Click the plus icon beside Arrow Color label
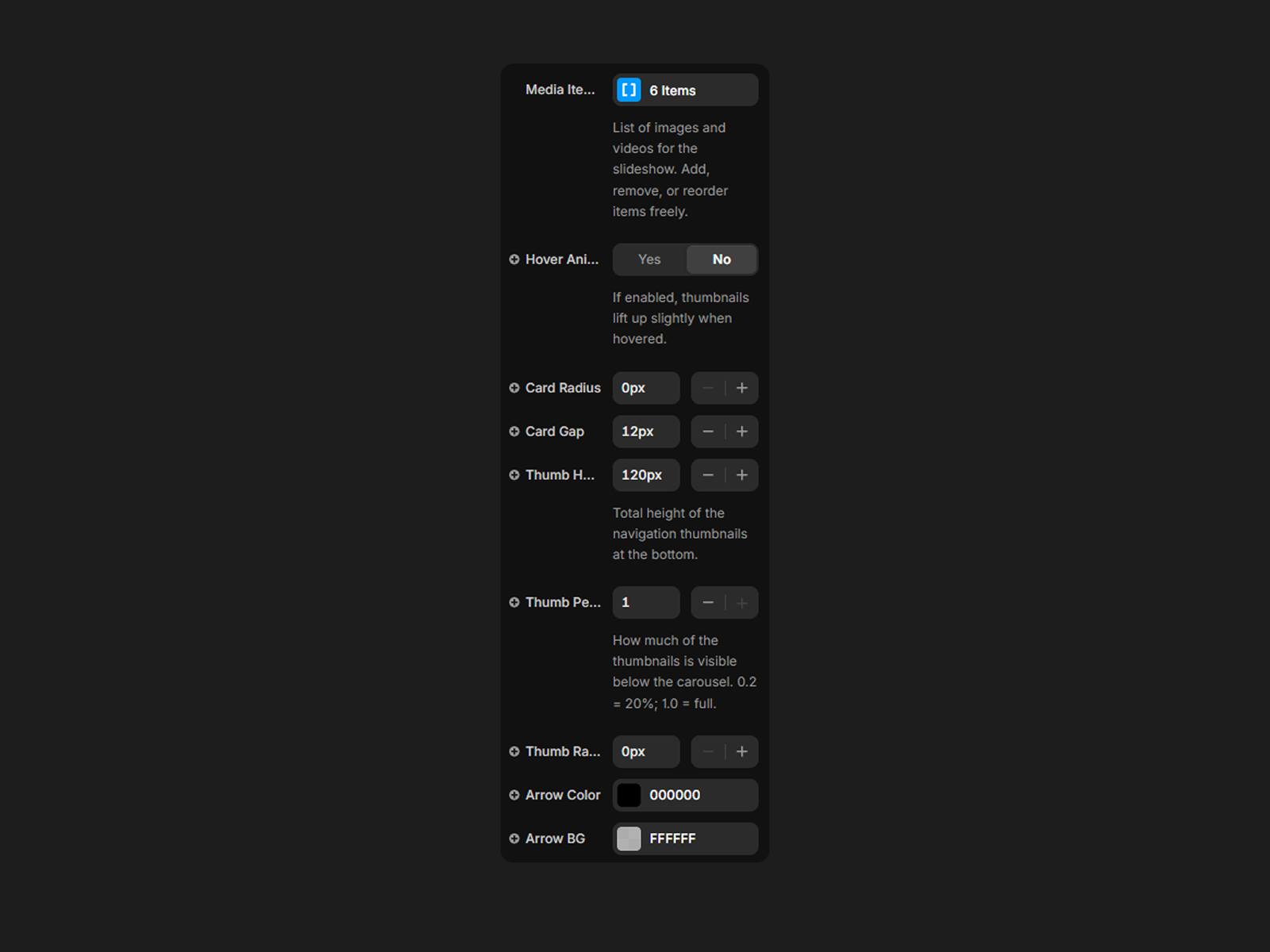1270x952 pixels. (514, 795)
